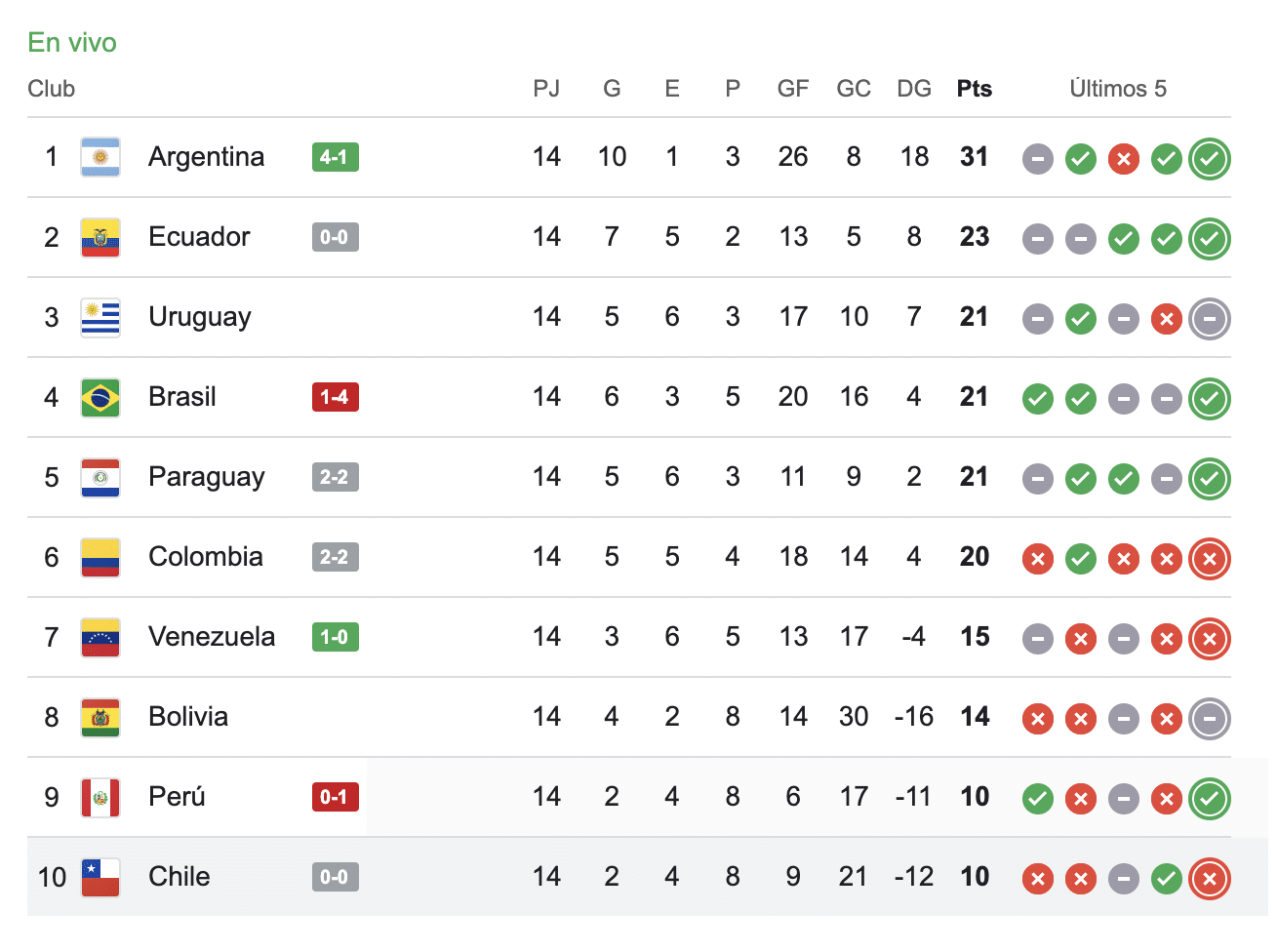Click the Chile flag icon
Screen dimensions: 1278x952
pyautogui.click(x=99, y=877)
